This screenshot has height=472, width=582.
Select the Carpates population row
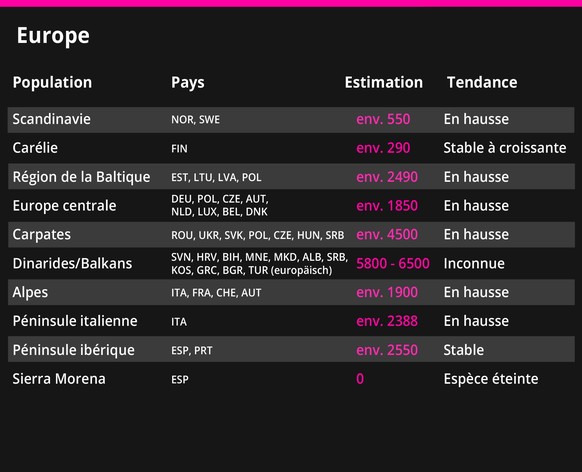tap(291, 235)
